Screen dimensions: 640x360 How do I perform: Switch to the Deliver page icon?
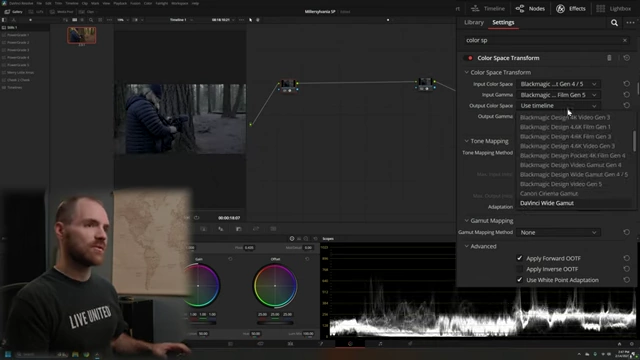coord(410,344)
